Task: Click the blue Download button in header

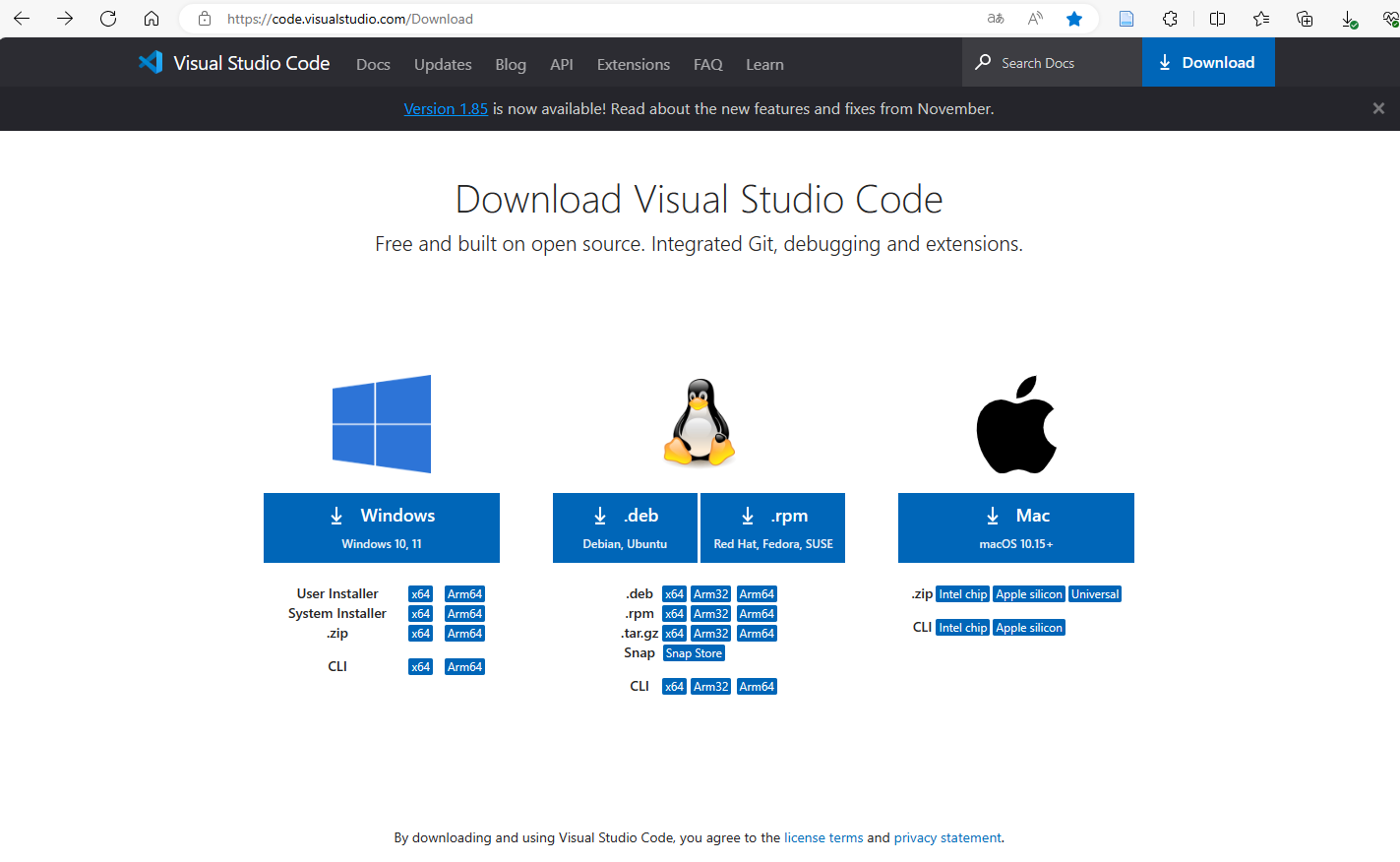Action: point(1208,62)
